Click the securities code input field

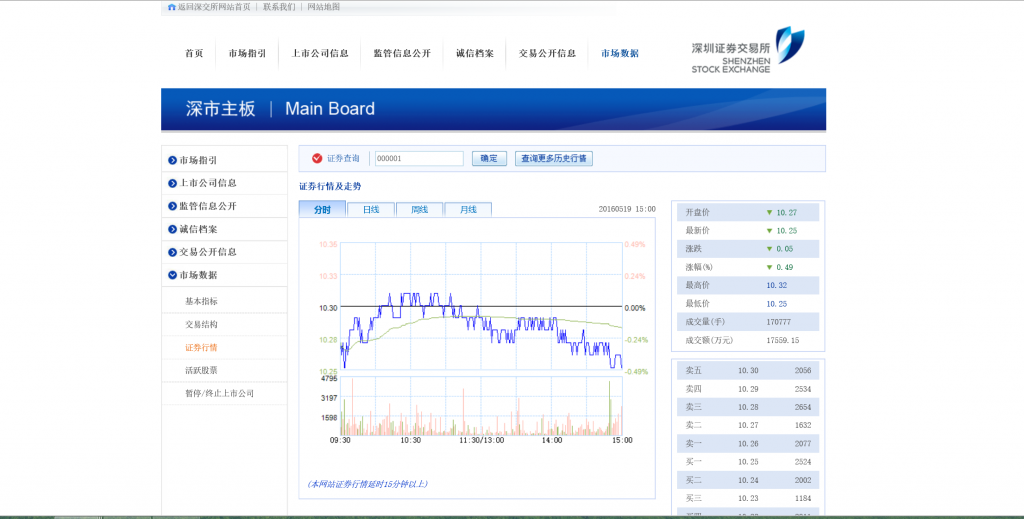coord(419,159)
